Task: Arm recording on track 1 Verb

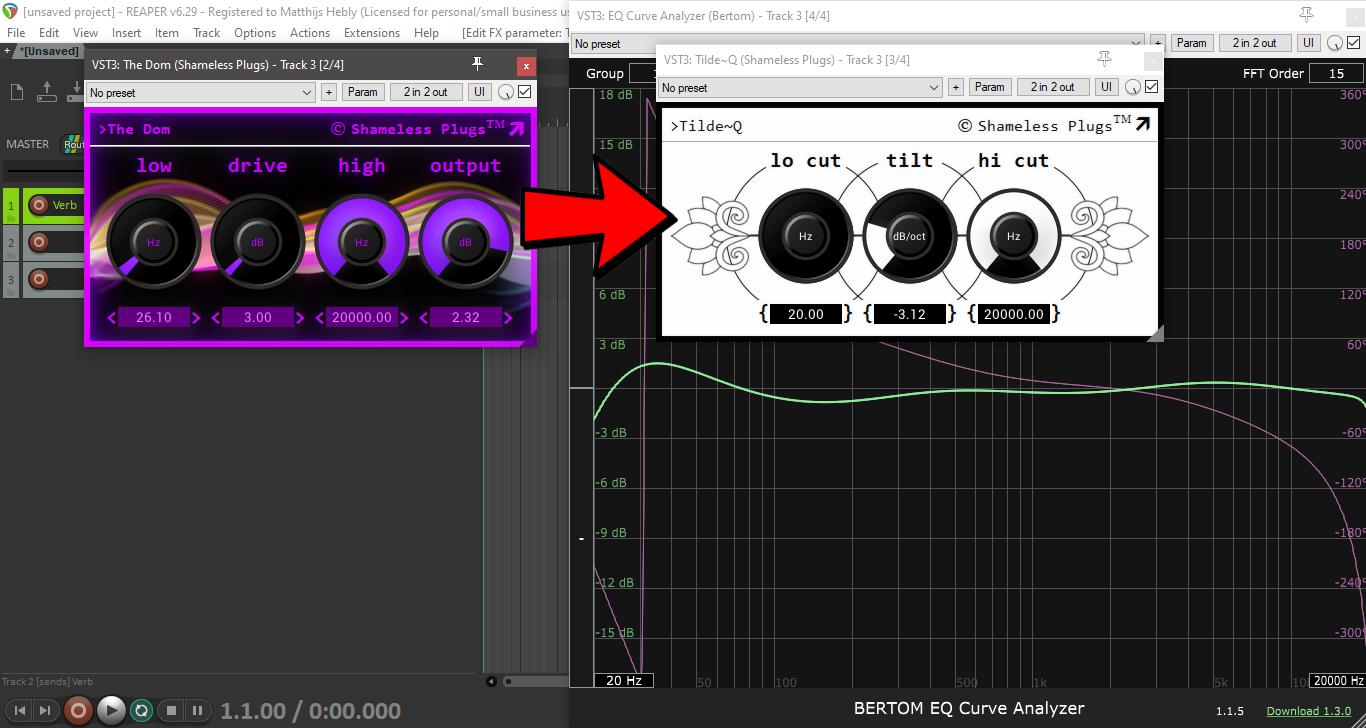Action: [38, 205]
